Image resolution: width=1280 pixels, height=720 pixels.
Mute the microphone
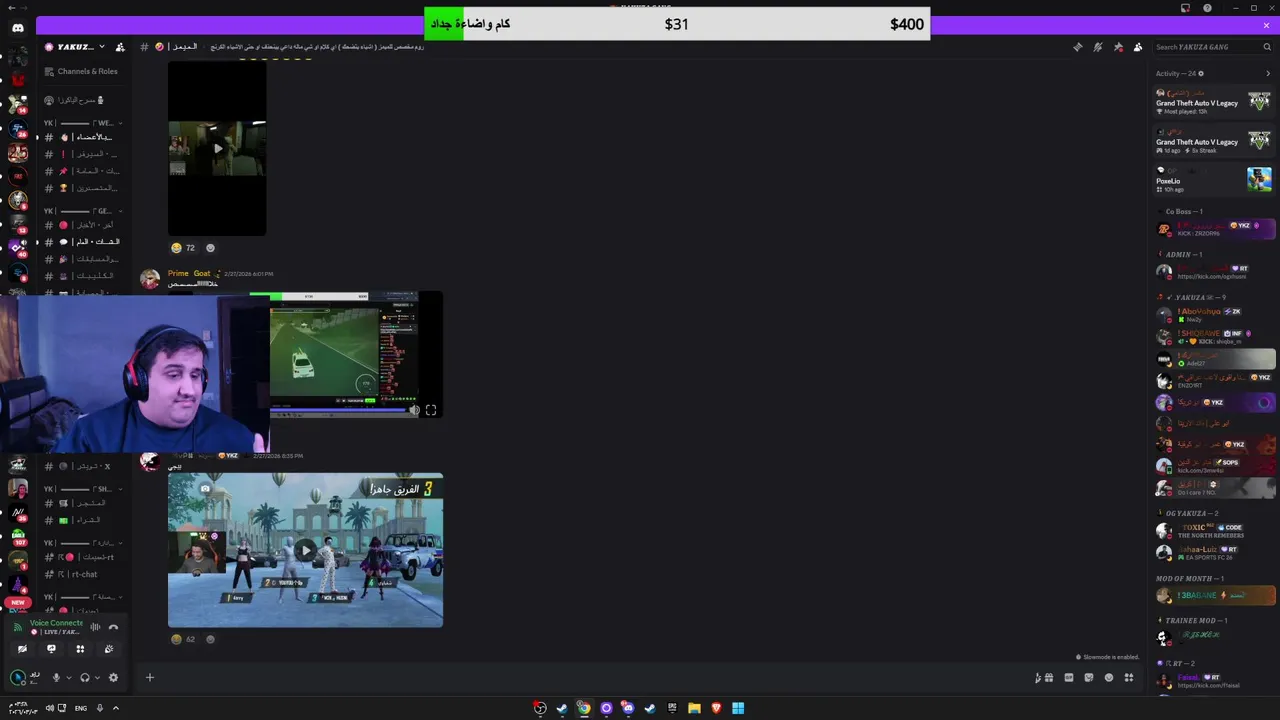pyautogui.click(x=56, y=677)
